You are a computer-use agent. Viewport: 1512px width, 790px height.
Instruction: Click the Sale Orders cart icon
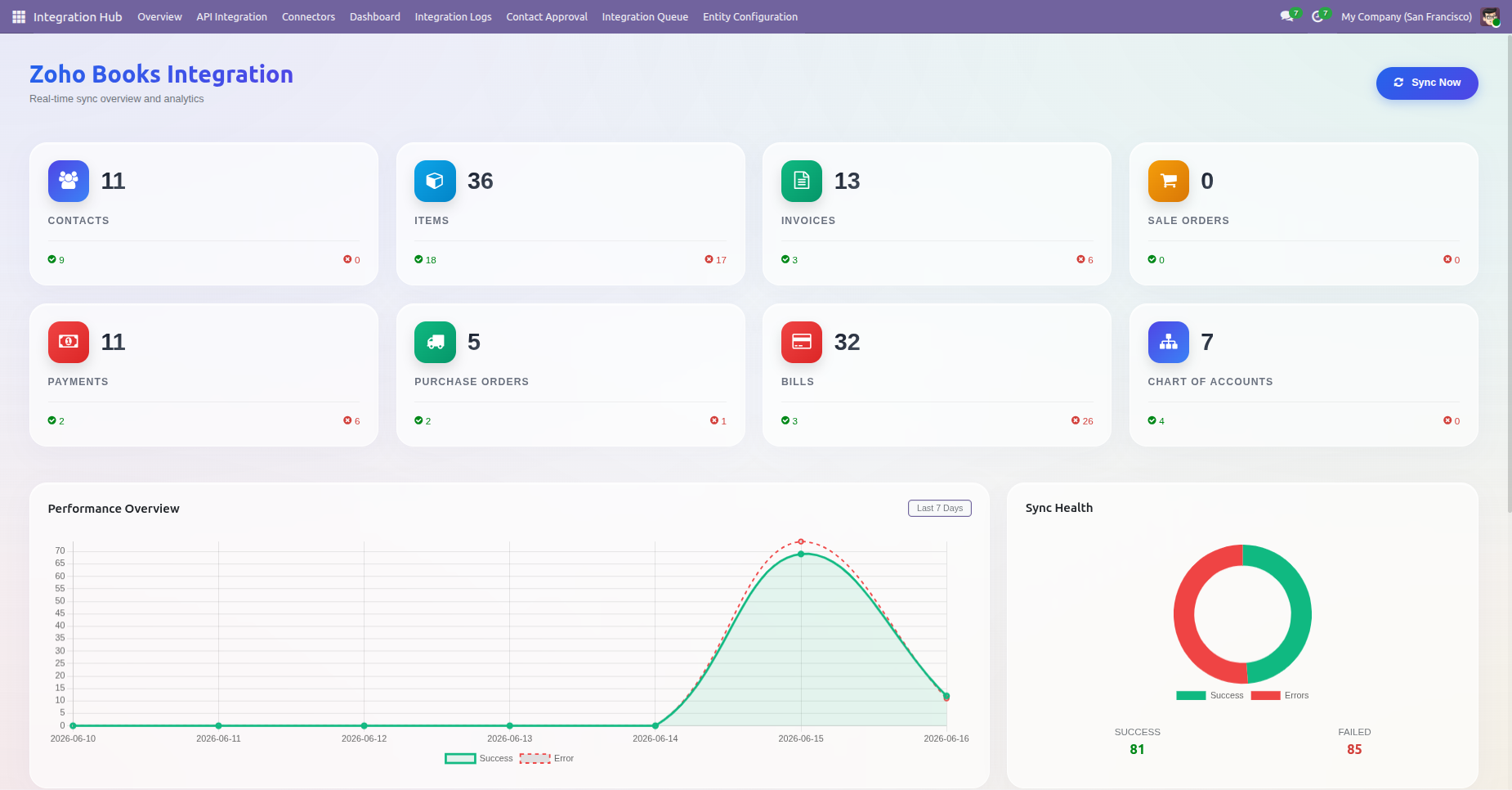coord(1169,181)
